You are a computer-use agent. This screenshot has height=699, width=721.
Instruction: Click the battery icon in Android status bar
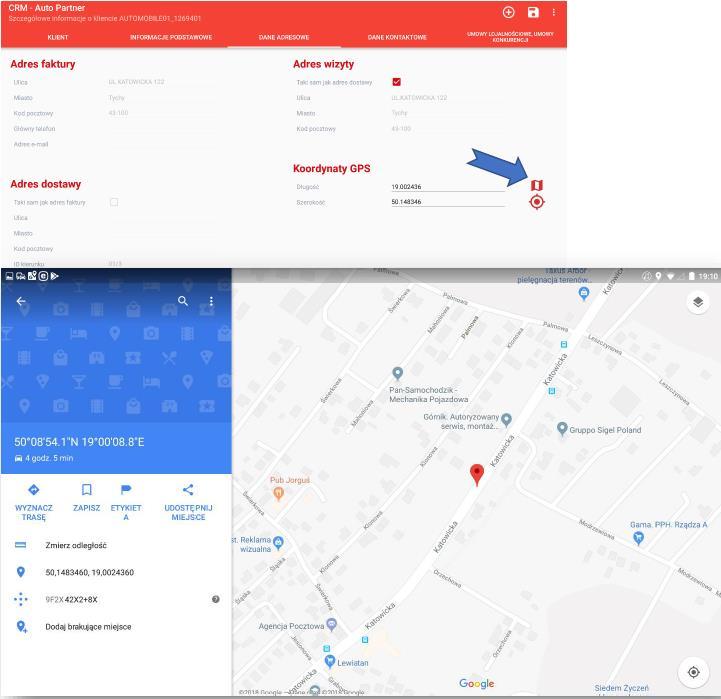click(691, 276)
